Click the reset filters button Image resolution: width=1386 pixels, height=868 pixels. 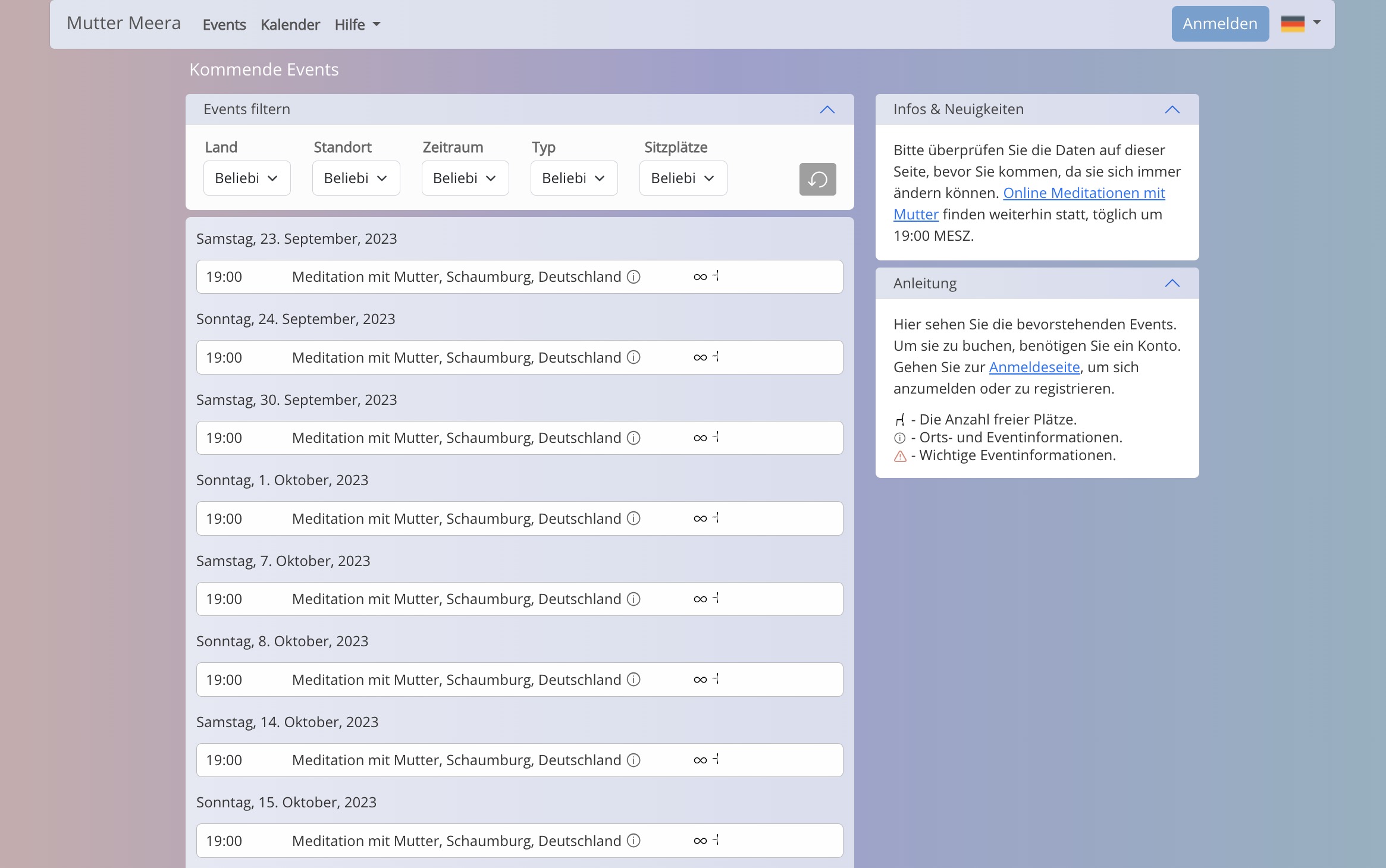[x=817, y=179]
